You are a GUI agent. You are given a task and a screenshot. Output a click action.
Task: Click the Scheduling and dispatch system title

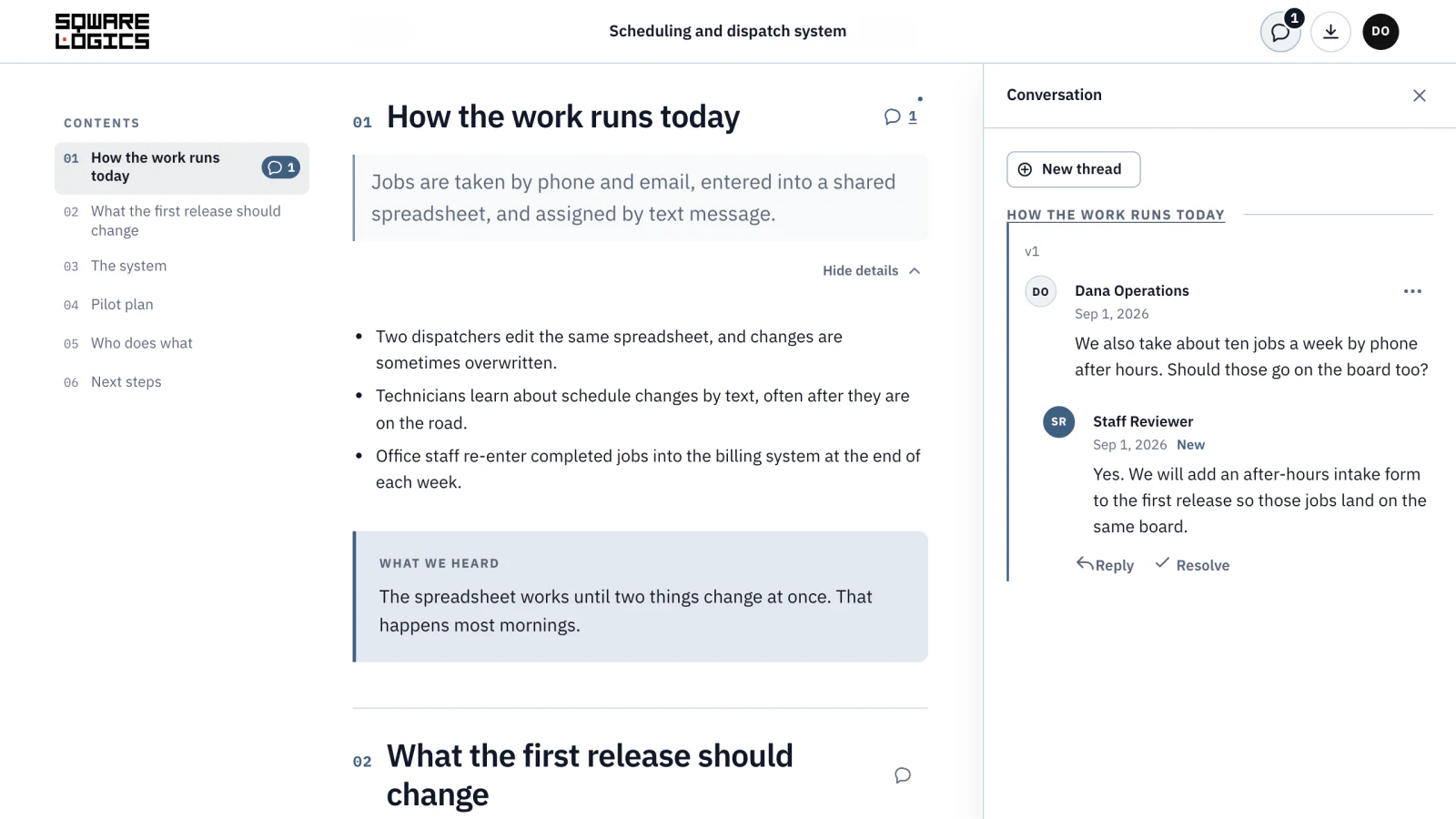click(728, 31)
